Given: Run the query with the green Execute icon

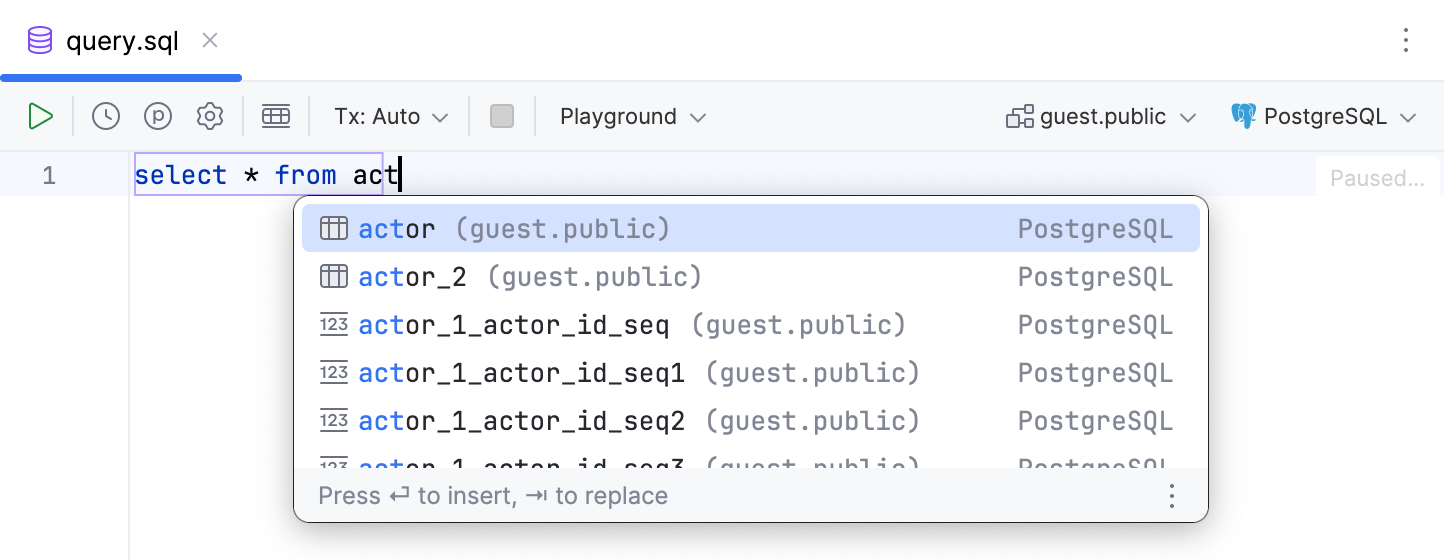Looking at the screenshot, I should click(40, 117).
